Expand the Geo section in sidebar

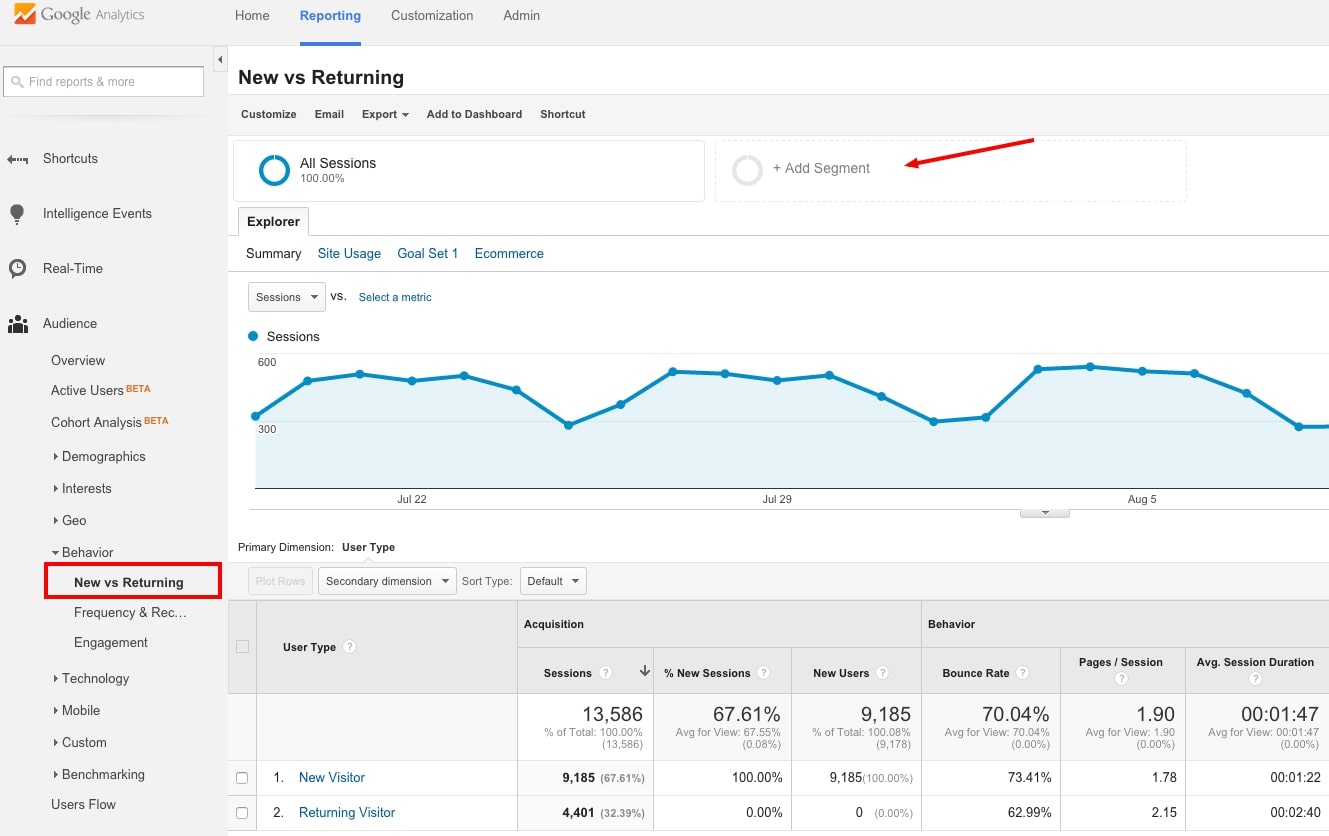tap(69, 521)
